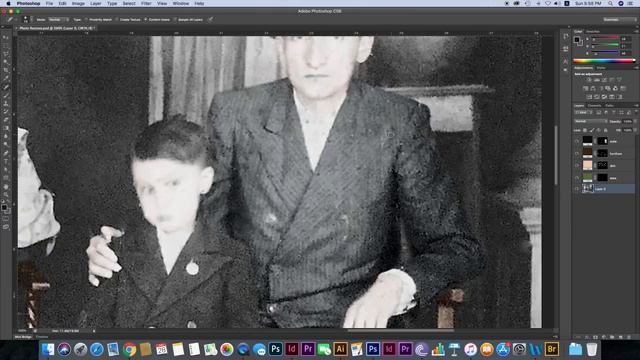Select the Crop tool

pyautogui.click(x=6, y=70)
